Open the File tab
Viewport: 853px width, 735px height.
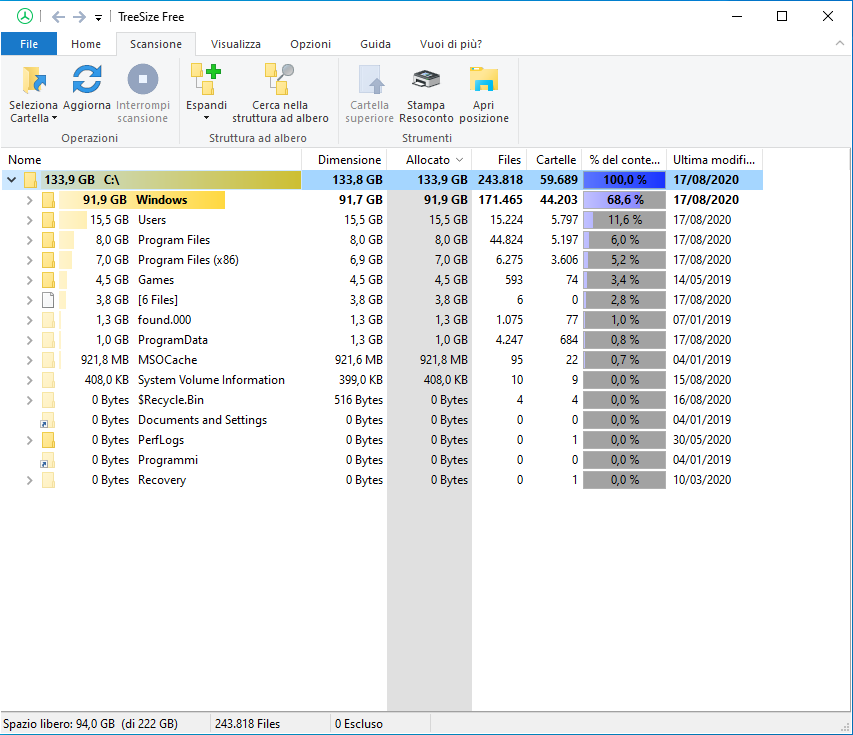tap(29, 44)
